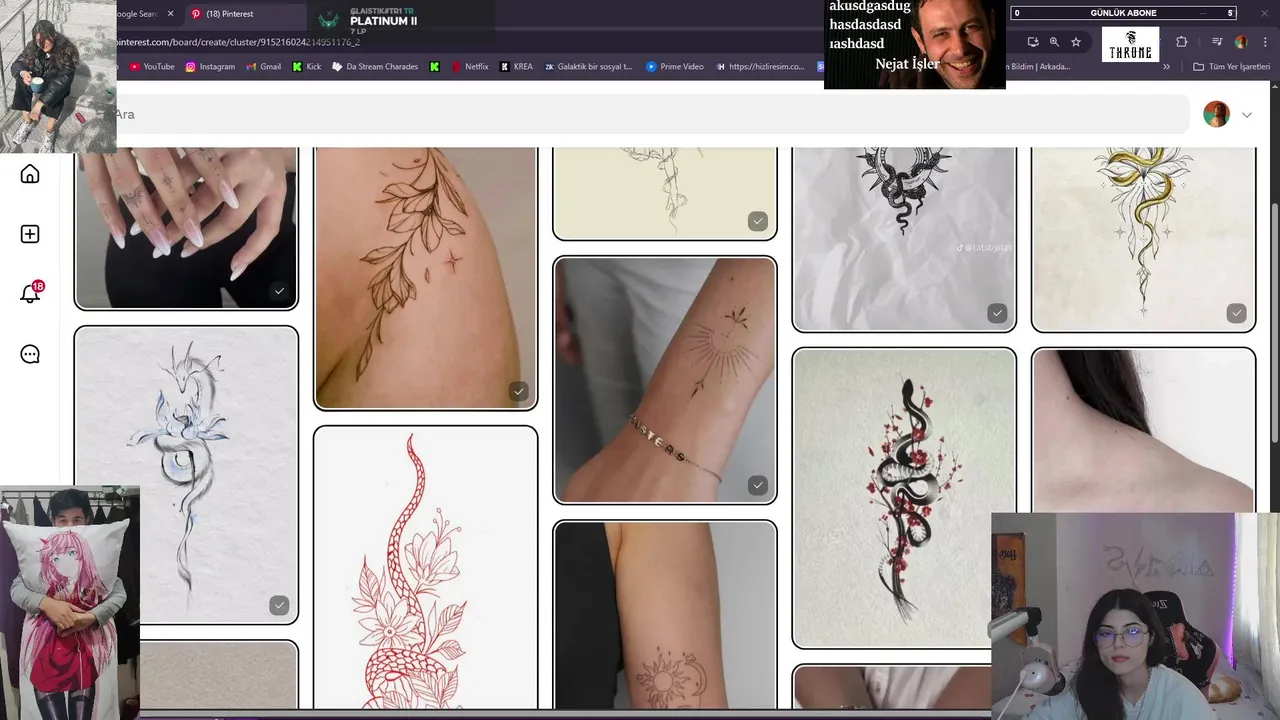Select the red snake and flowers pin
Image resolution: width=1280 pixels, height=720 pixels.
[426, 568]
